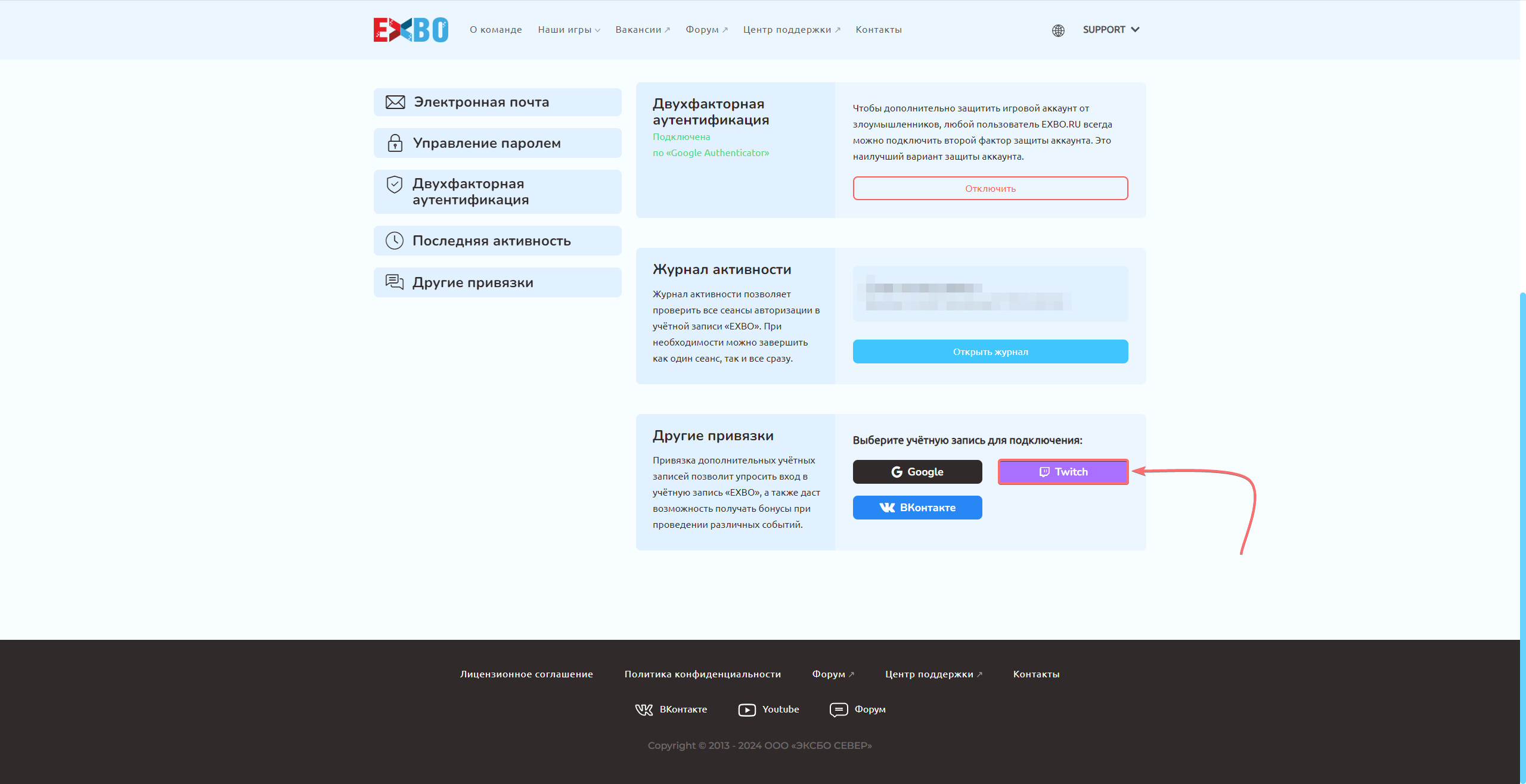Click the Контакты menu item
This screenshot has height=784, width=1526.
coord(878,29)
